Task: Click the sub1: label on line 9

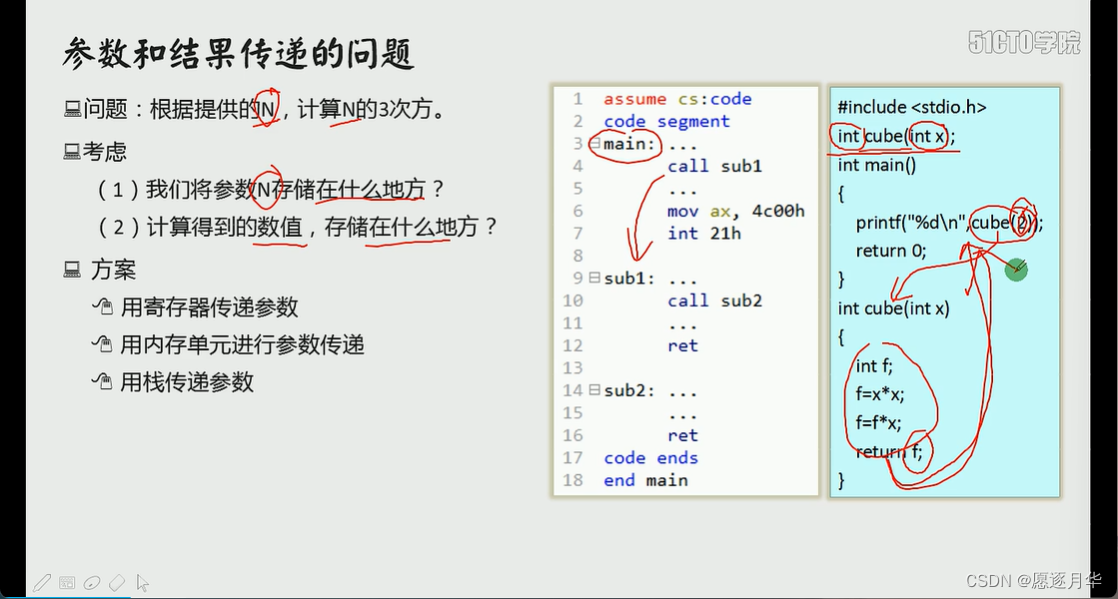Action: (630, 278)
